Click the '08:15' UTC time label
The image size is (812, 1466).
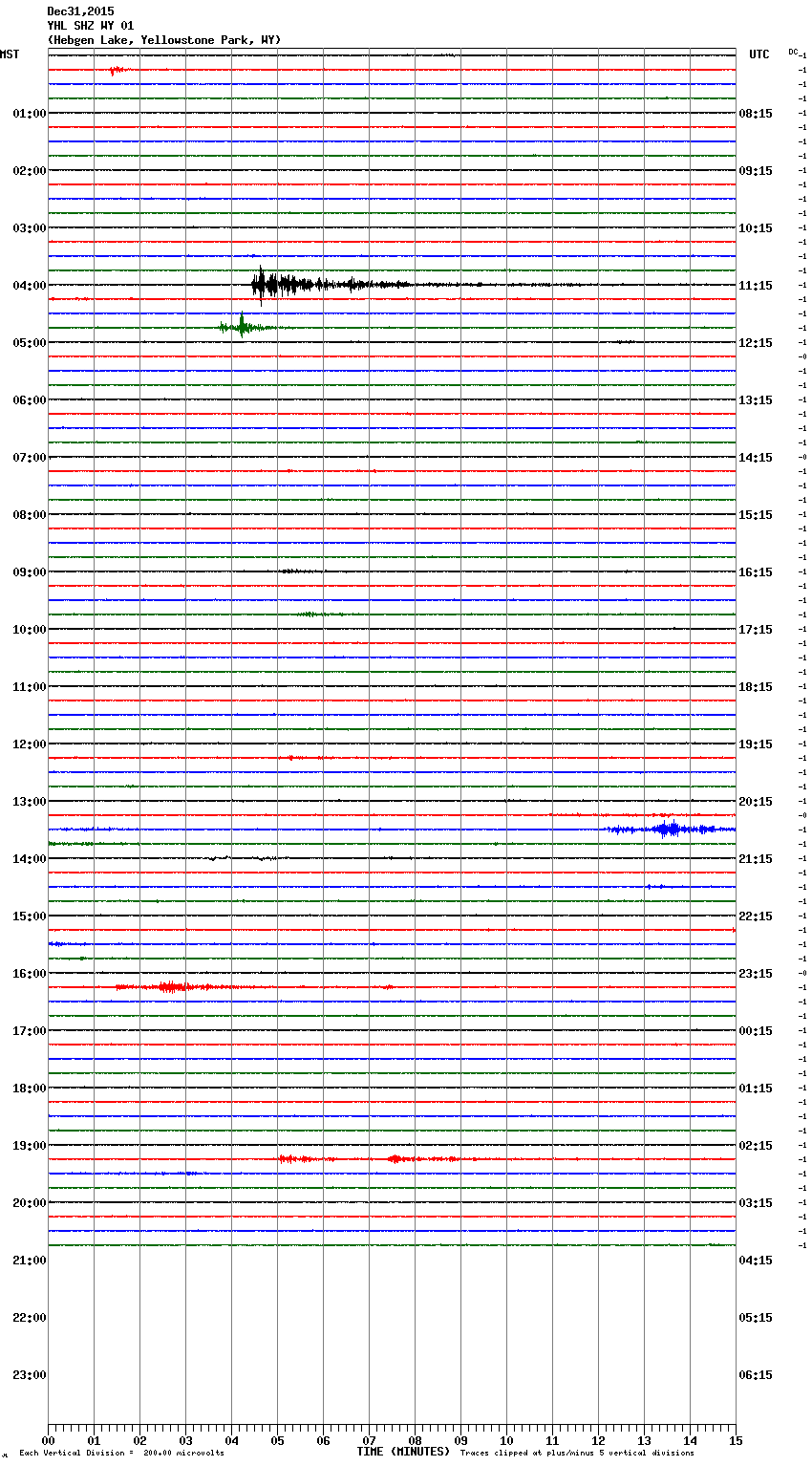756,114
